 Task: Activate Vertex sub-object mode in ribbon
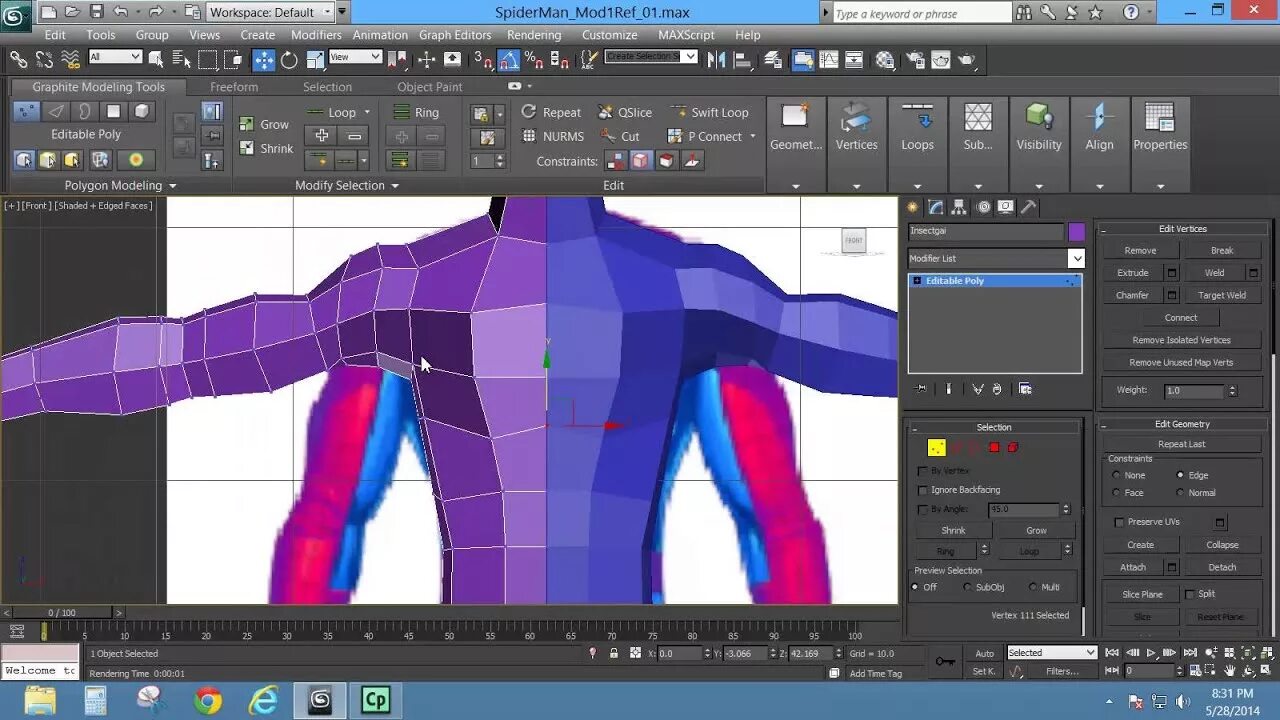[27, 111]
